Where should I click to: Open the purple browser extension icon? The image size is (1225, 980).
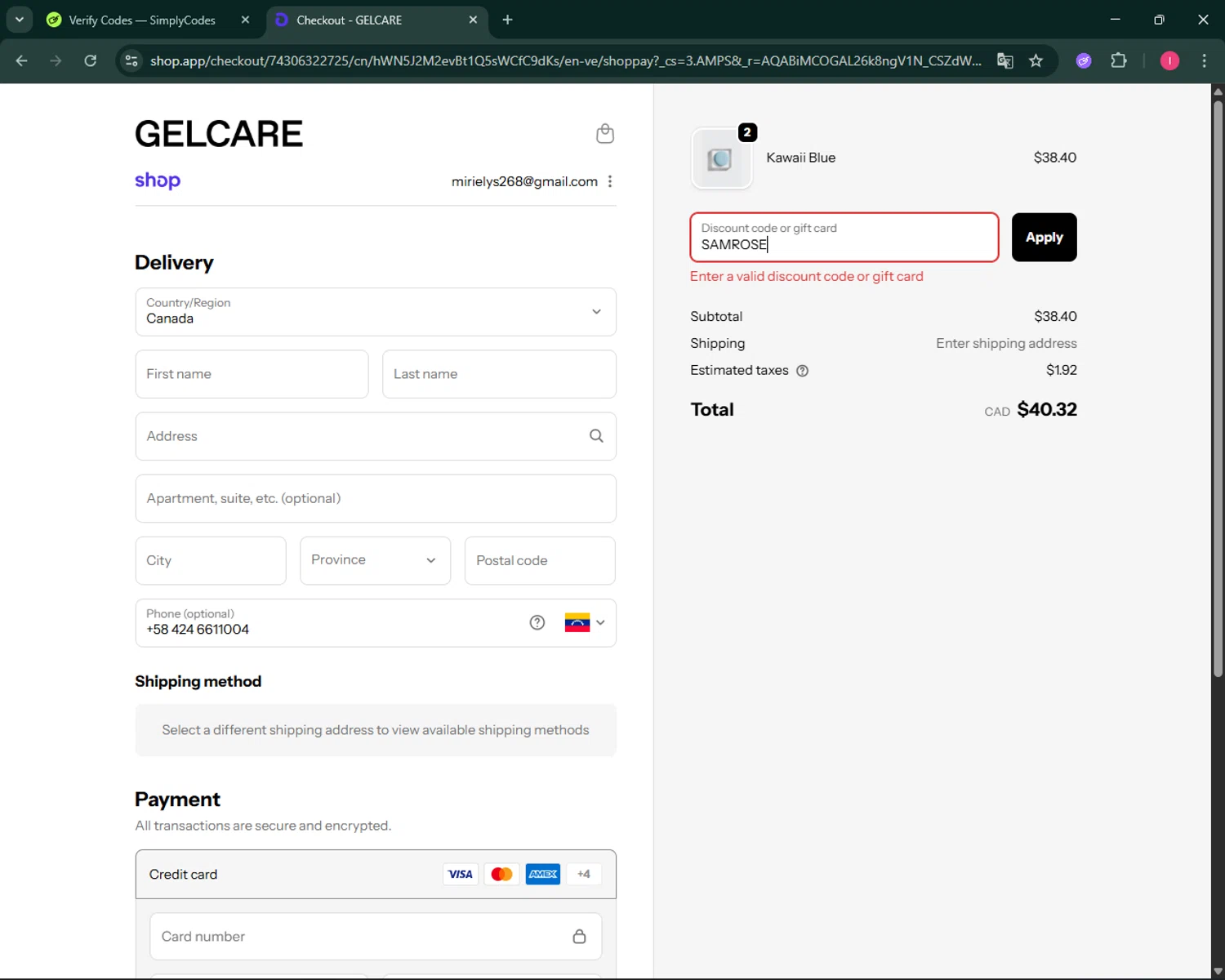point(1084,60)
